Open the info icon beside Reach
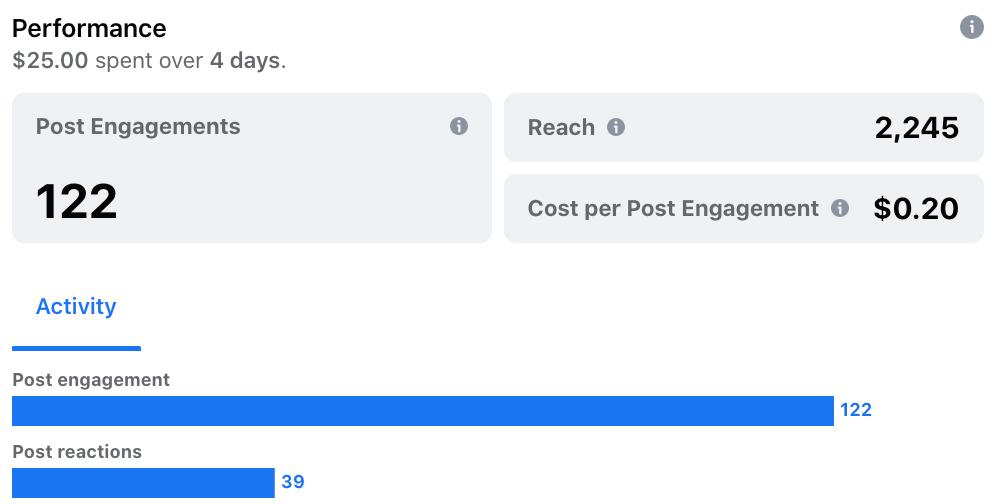The width and height of the screenshot is (994, 504). point(616,127)
